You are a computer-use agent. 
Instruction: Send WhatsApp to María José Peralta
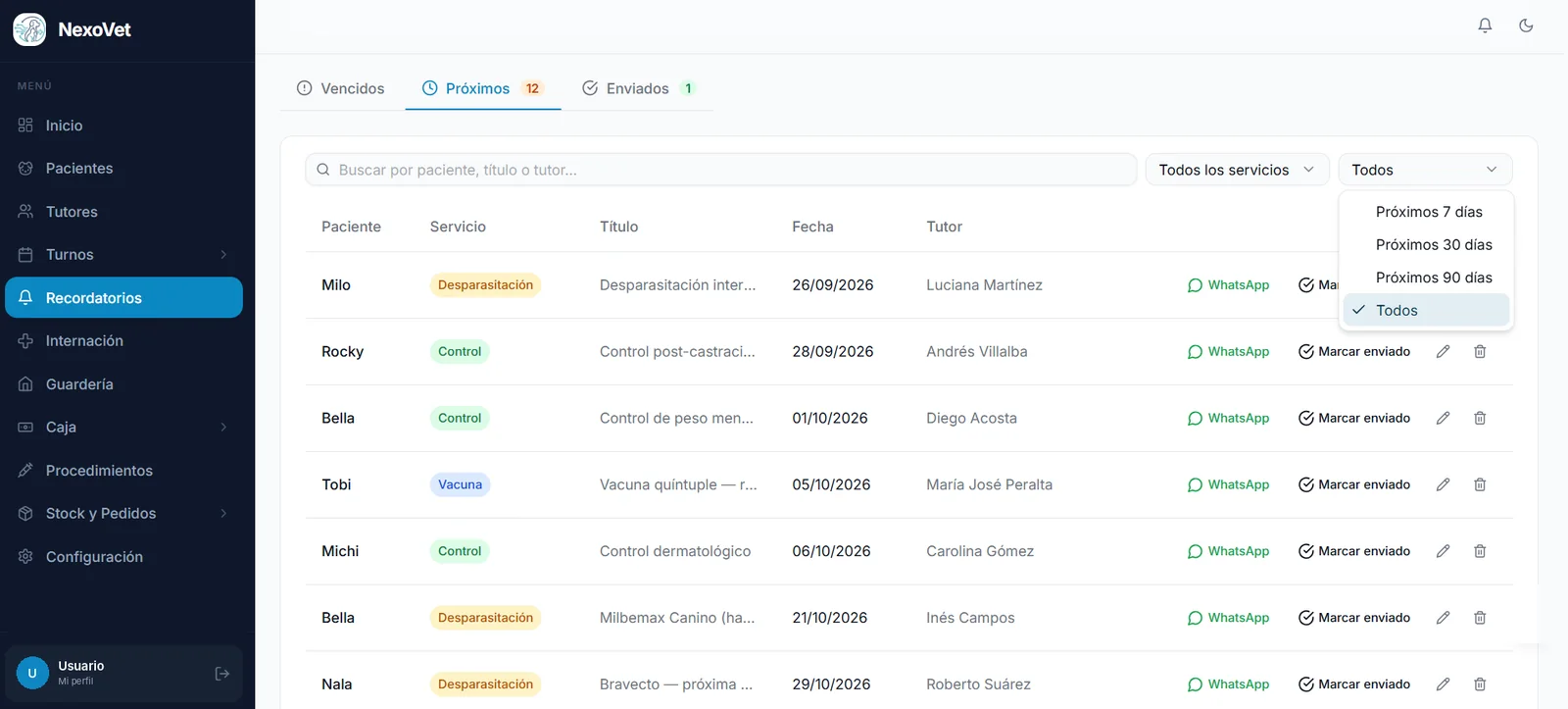coord(1228,484)
